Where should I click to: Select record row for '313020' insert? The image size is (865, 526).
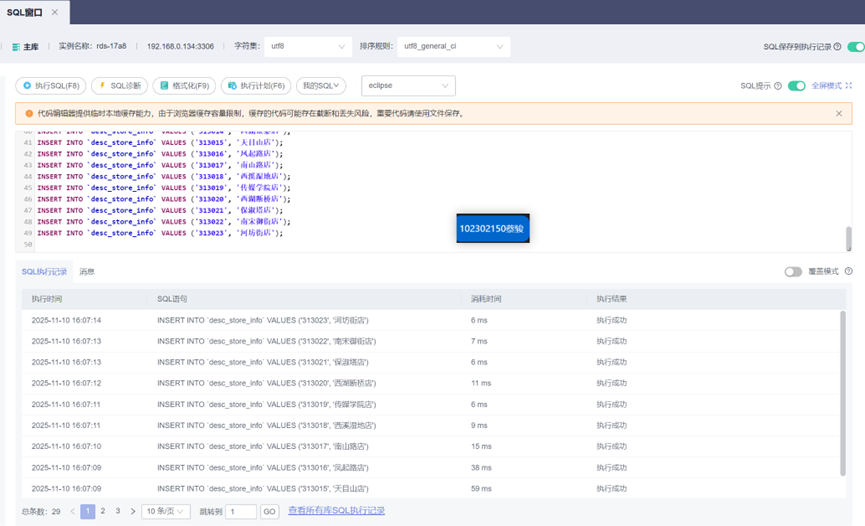(430, 383)
